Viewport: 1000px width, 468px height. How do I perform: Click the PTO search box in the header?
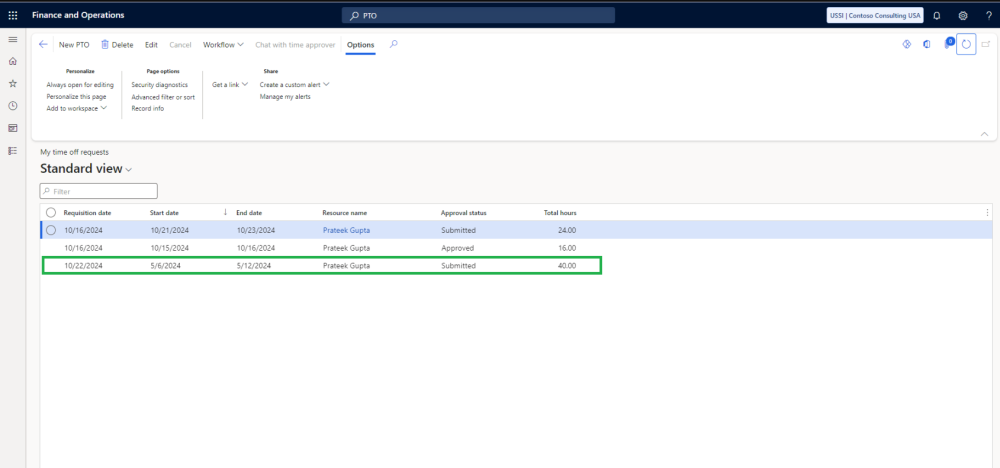click(x=478, y=15)
